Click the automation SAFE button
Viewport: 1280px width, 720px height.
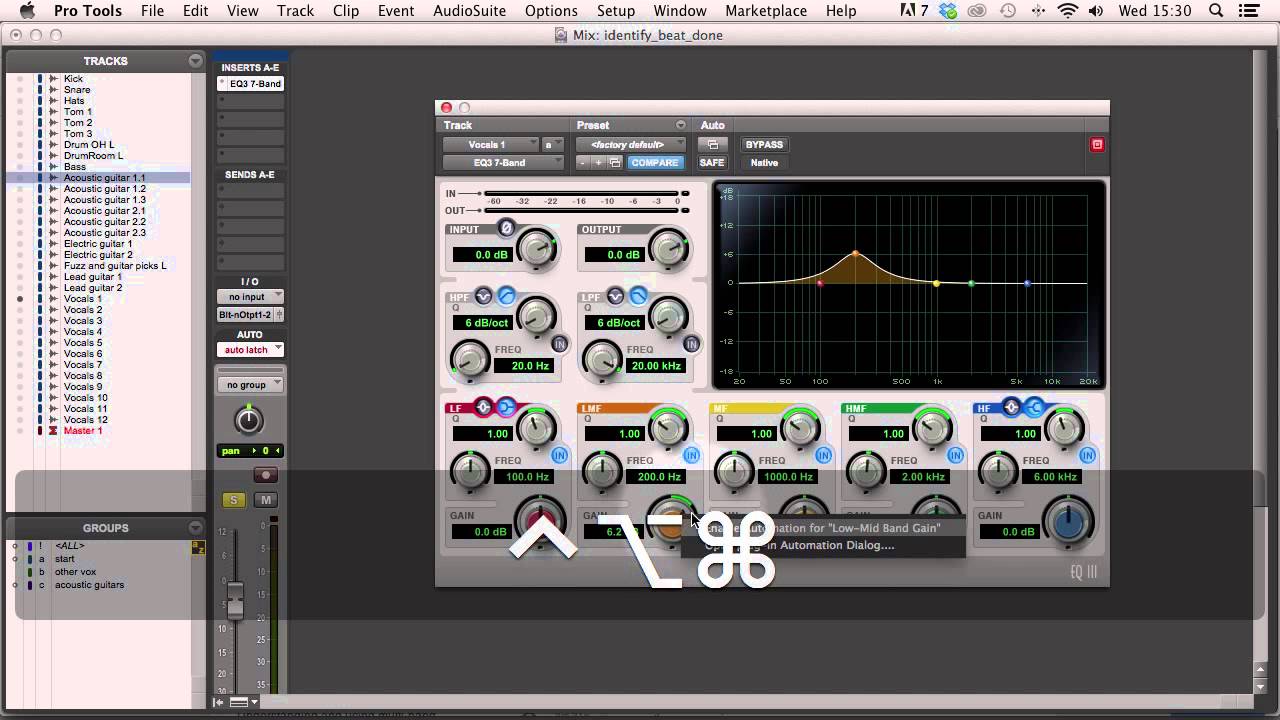(712, 163)
